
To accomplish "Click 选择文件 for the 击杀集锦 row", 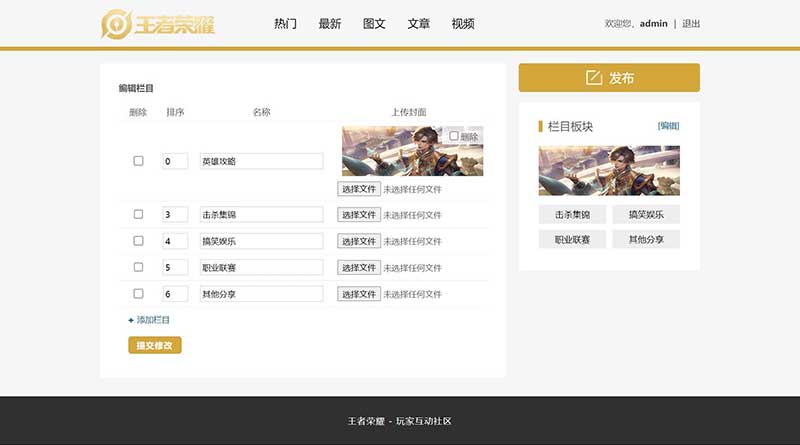I will point(358,214).
